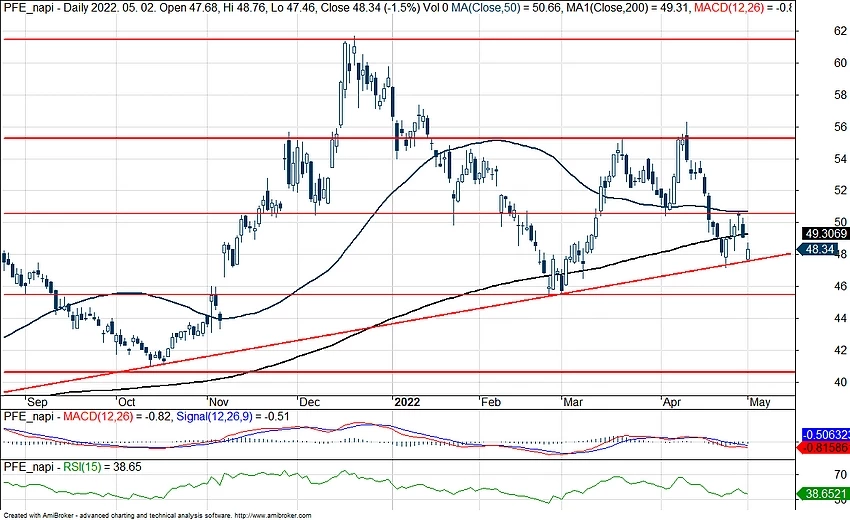Click the 'Oct' month label on time axis

(x=126, y=402)
